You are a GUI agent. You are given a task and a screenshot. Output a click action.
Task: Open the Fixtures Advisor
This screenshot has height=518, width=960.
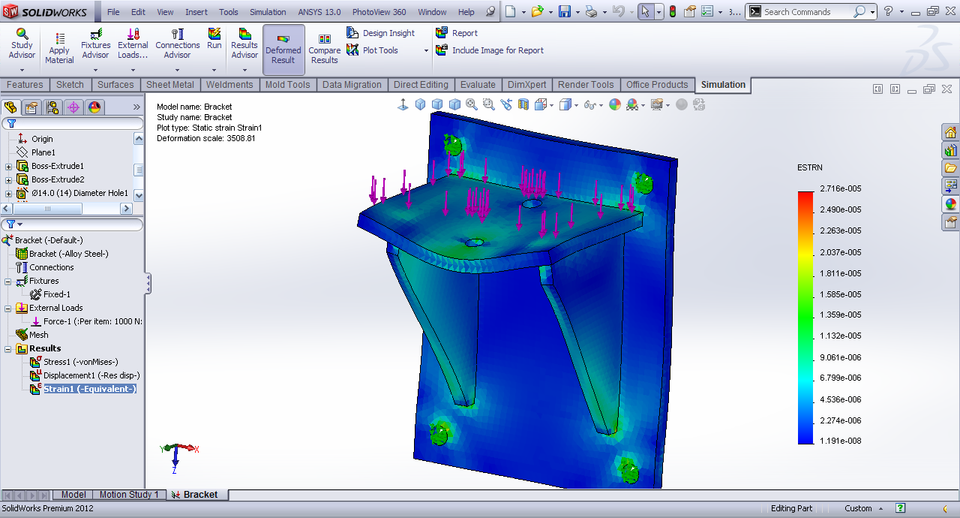click(x=96, y=43)
